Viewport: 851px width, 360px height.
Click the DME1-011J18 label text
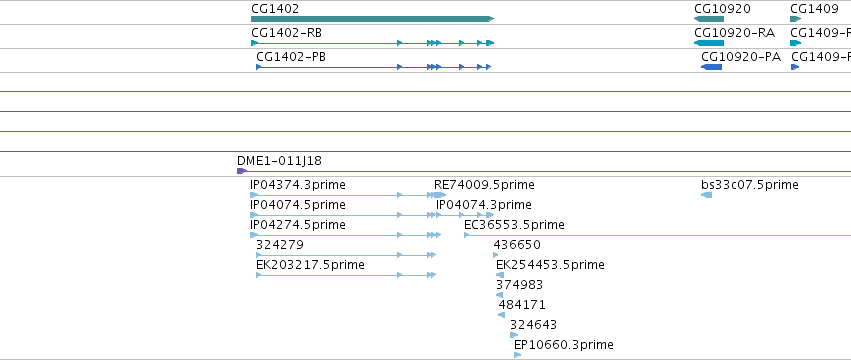point(280,161)
